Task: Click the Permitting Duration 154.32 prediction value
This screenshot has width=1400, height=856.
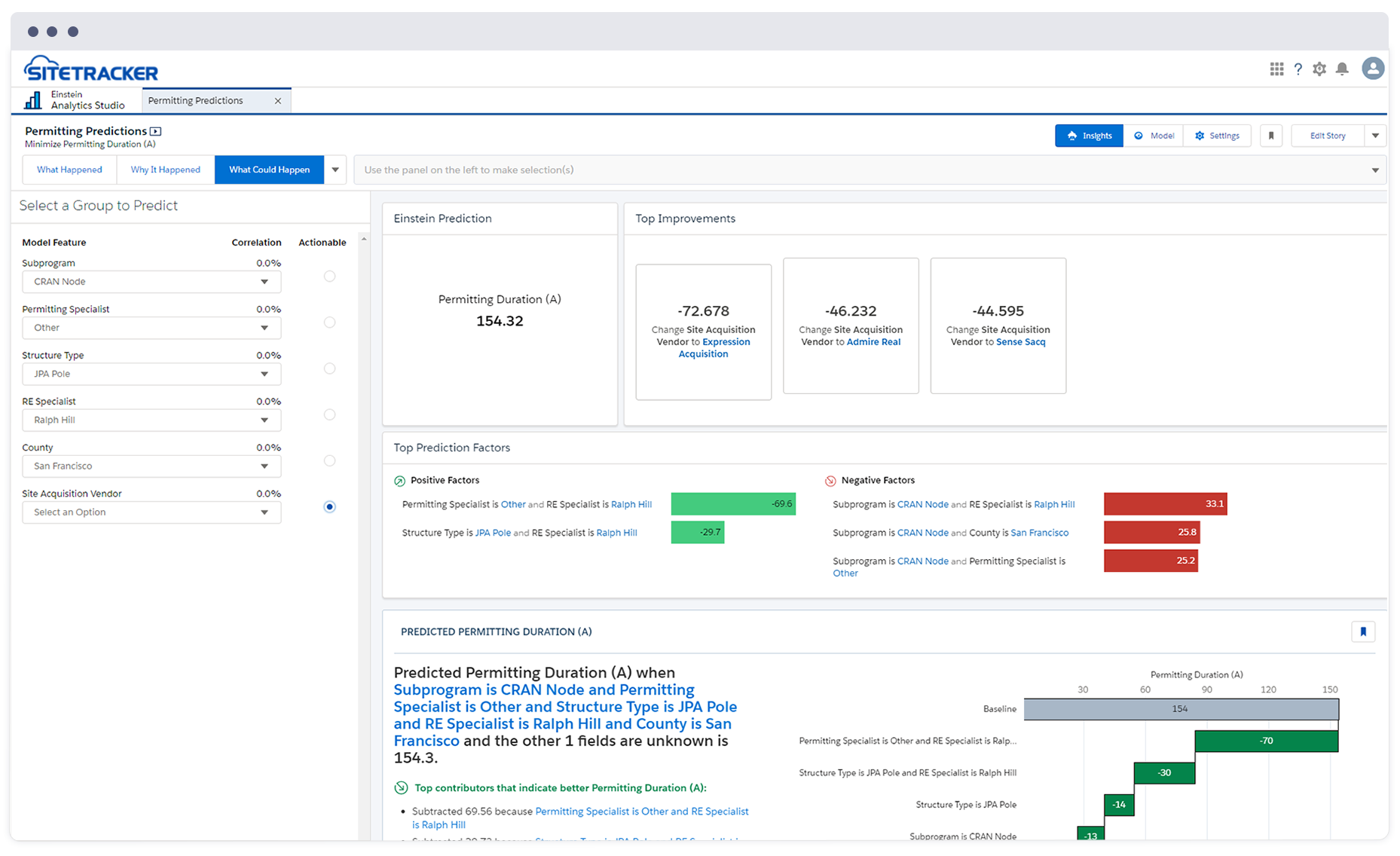Action: coord(500,321)
